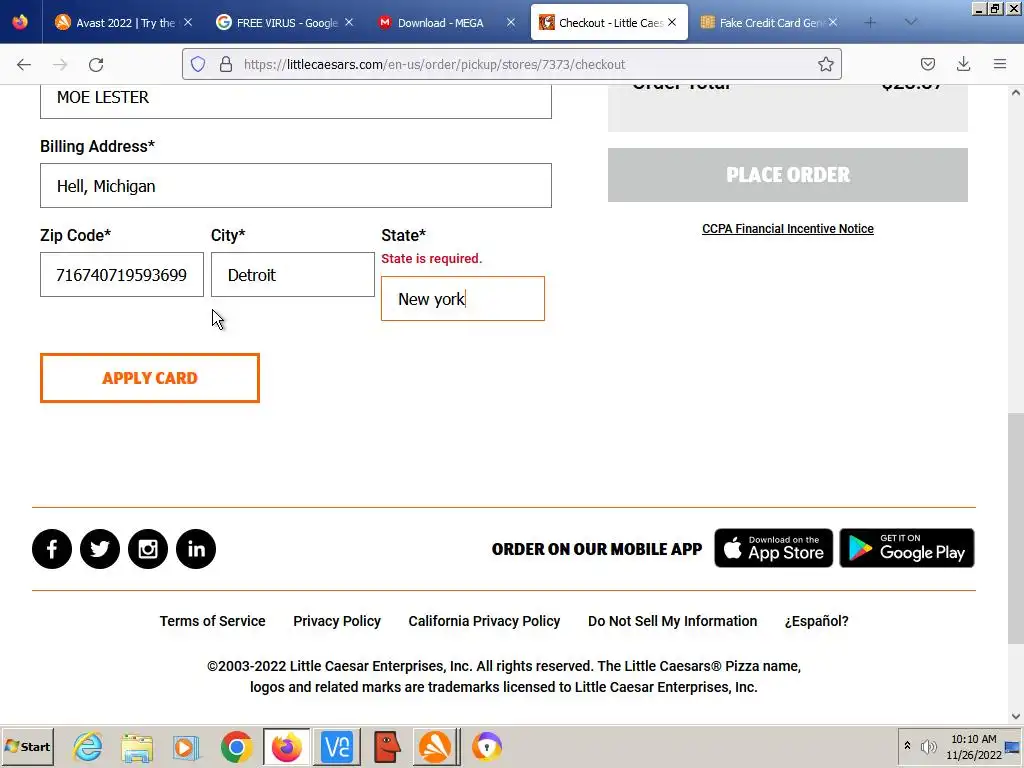The height and width of the screenshot is (768, 1024).
Task: Click the name field containing MOE LESTER
Action: point(296,101)
